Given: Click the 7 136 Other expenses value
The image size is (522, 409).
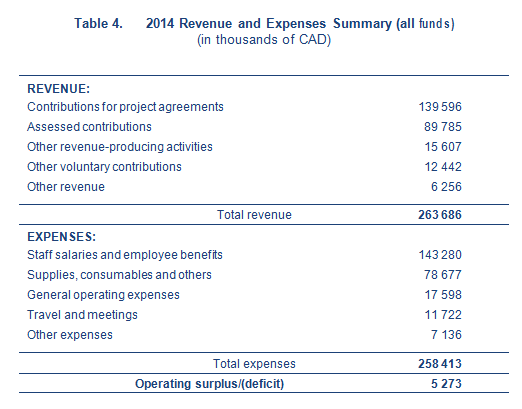Looking at the screenshot, I should (x=446, y=335).
